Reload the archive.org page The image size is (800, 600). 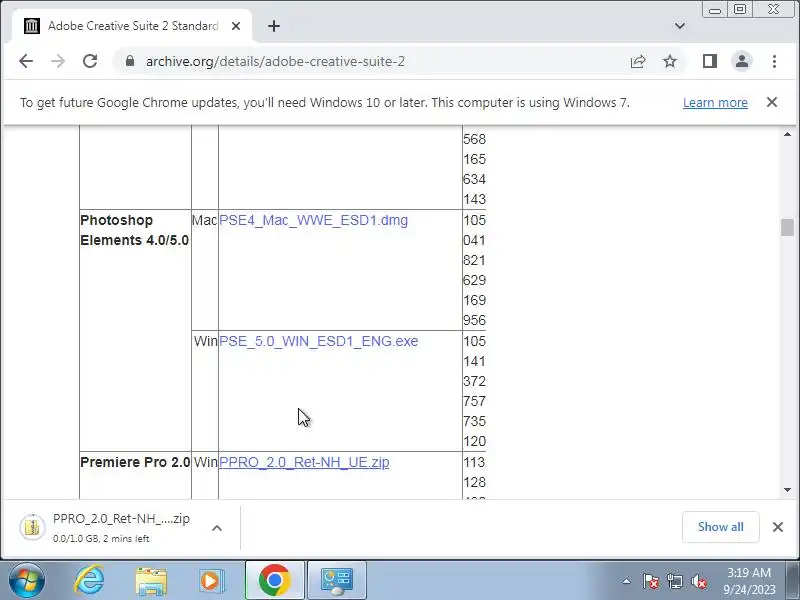90,61
